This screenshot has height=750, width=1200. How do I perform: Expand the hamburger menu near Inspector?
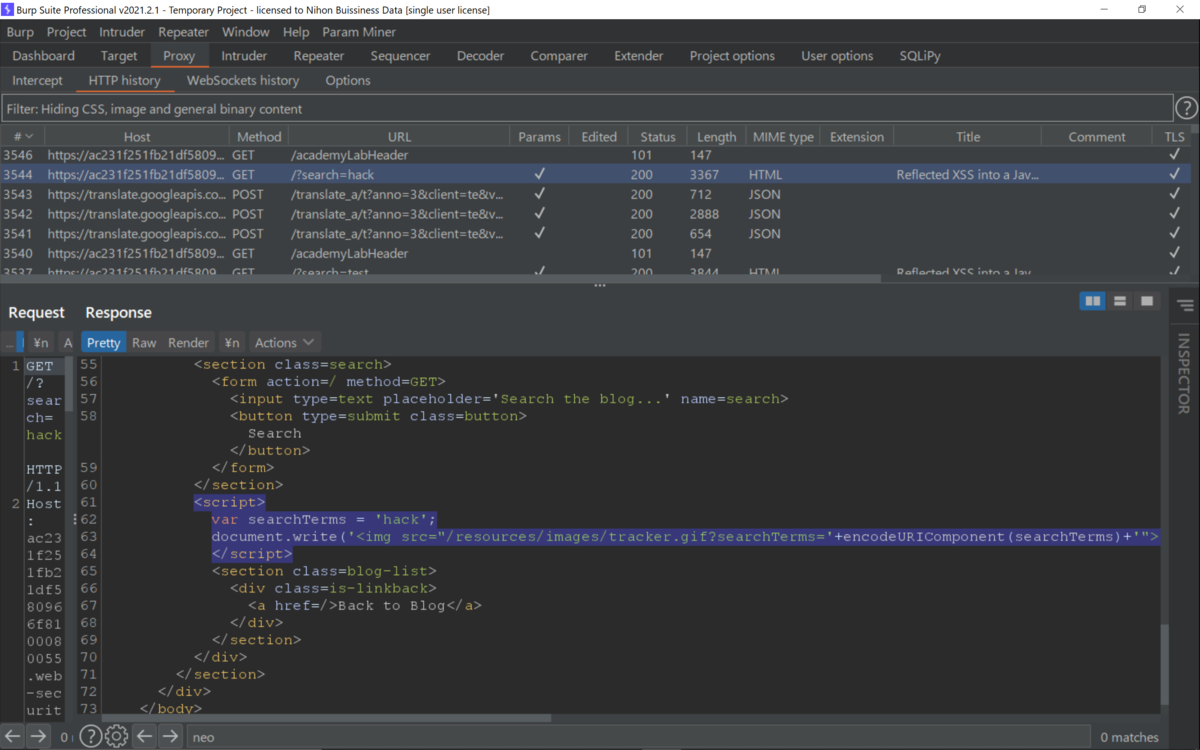pyautogui.click(x=1184, y=306)
